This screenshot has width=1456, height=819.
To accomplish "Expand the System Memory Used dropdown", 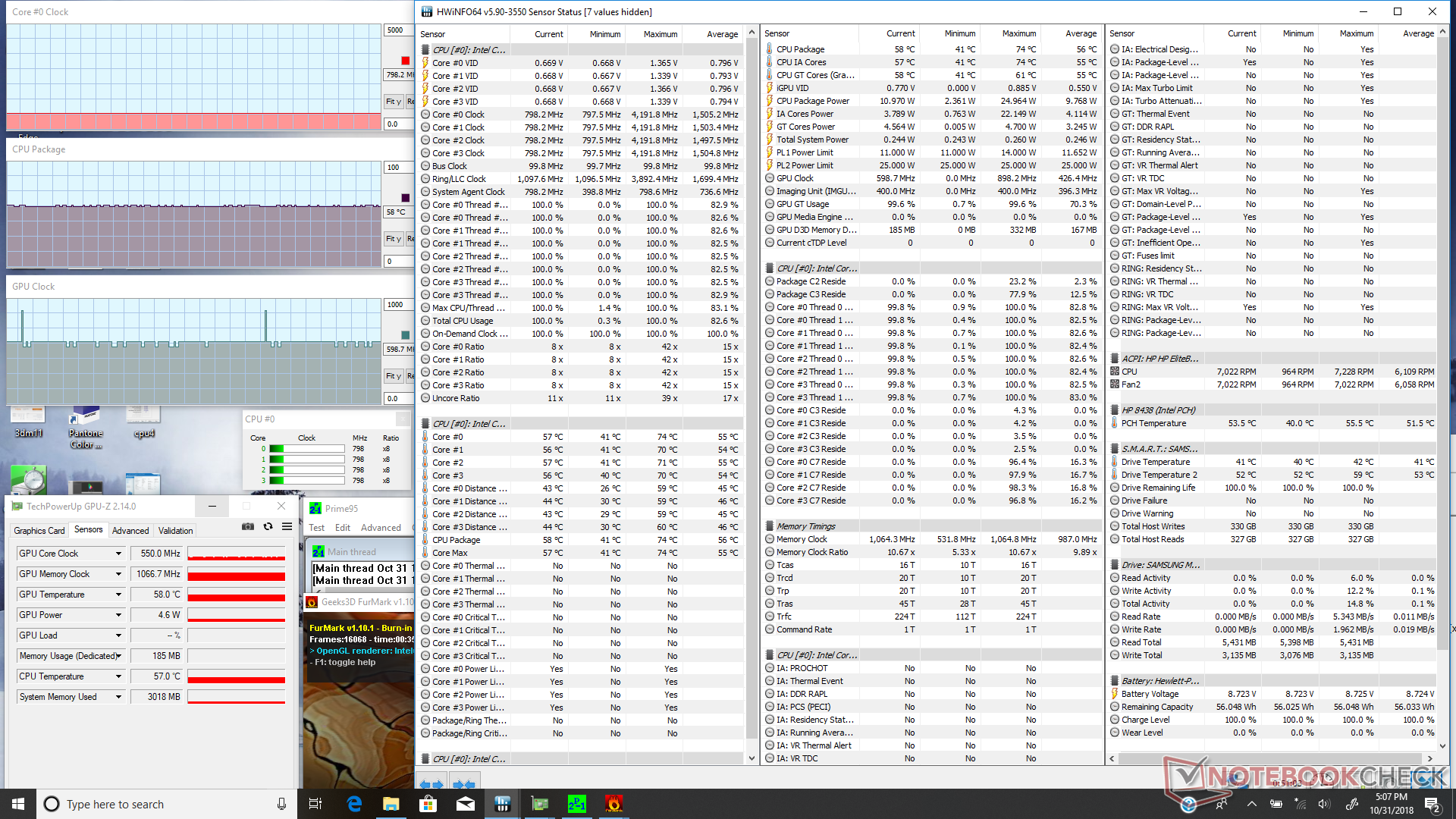I will pos(118,697).
